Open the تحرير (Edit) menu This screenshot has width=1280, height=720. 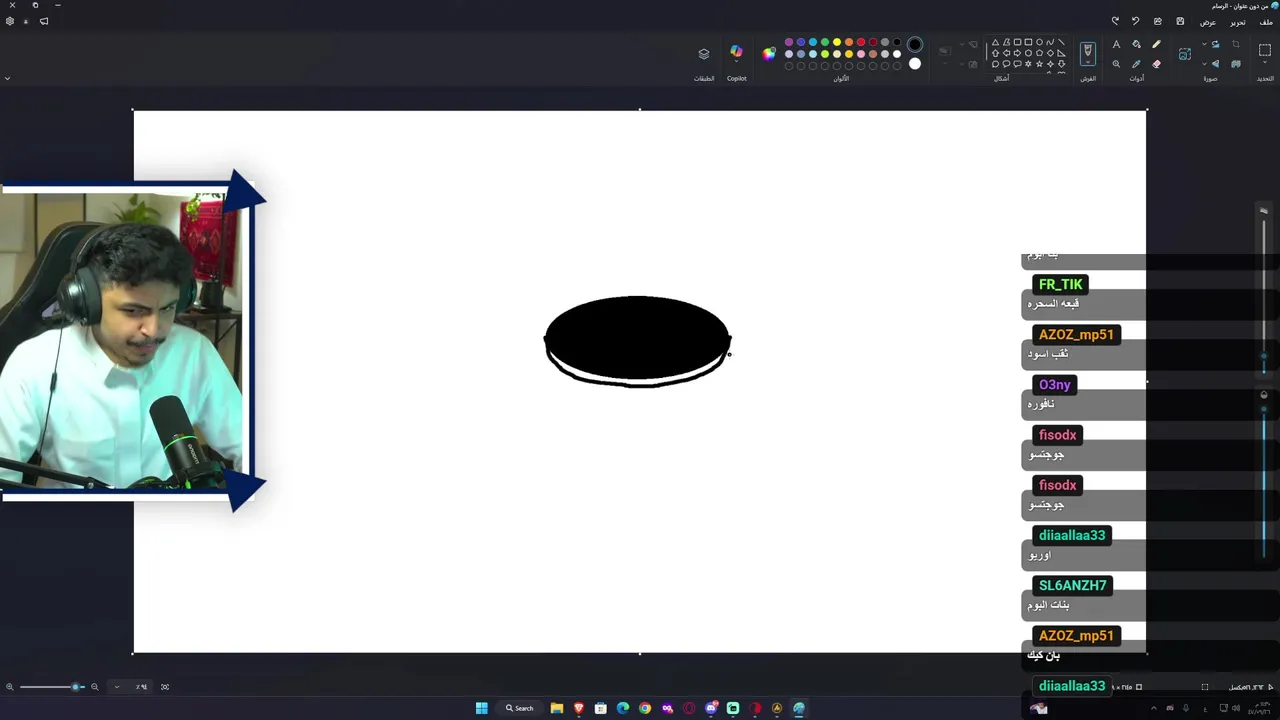1238,22
